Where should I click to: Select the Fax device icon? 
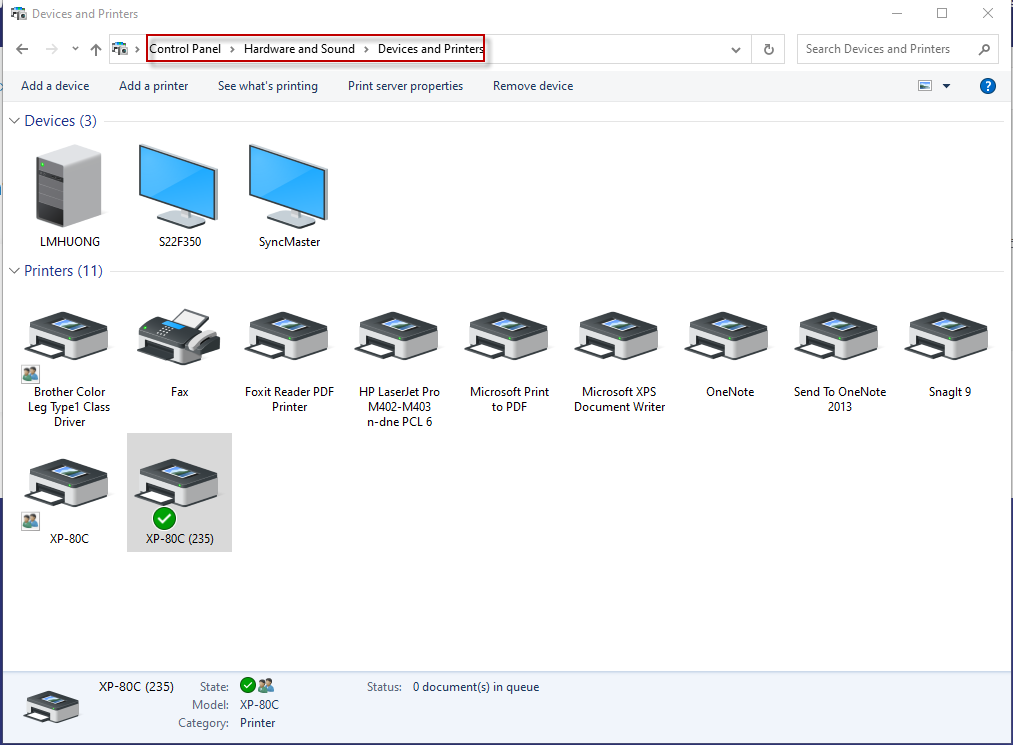(x=179, y=336)
